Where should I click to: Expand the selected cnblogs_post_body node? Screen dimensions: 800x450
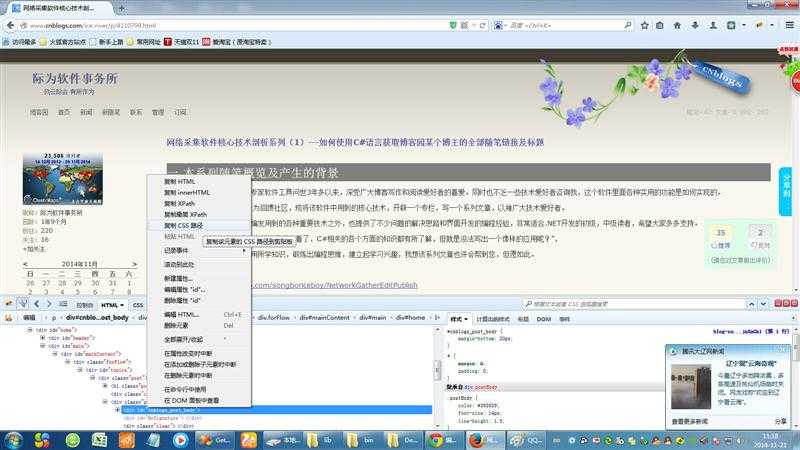coord(117,410)
